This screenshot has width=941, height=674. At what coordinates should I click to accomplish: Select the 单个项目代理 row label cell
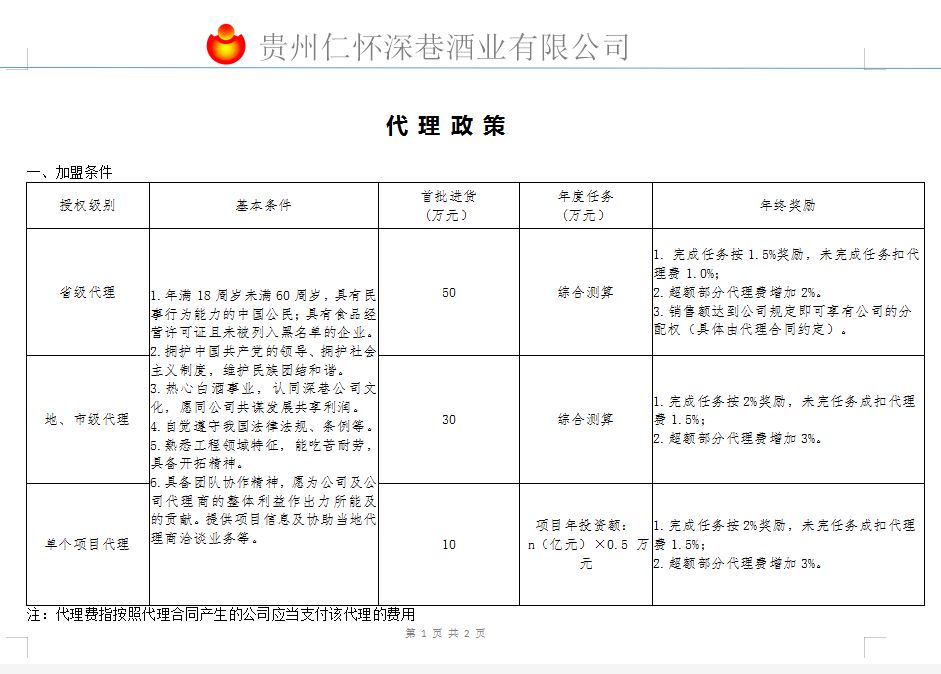pyautogui.click(x=87, y=544)
